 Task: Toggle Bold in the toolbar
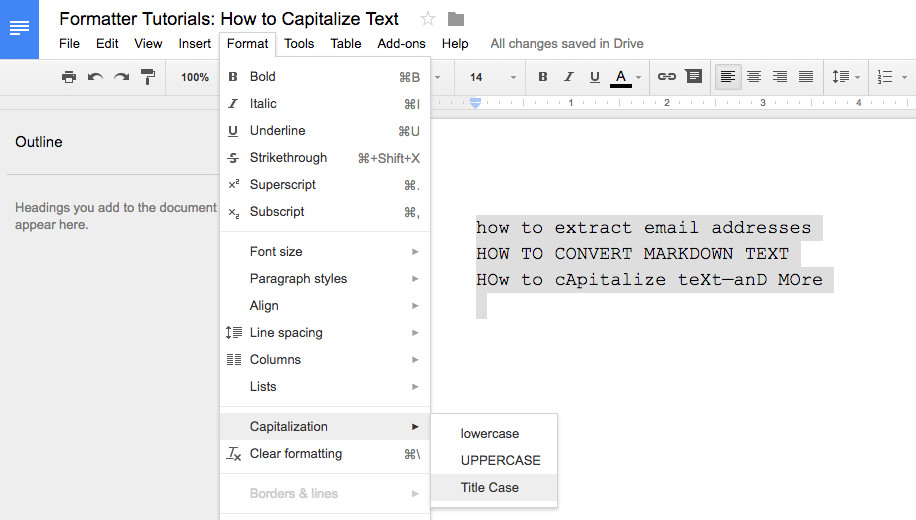pyautogui.click(x=543, y=77)
